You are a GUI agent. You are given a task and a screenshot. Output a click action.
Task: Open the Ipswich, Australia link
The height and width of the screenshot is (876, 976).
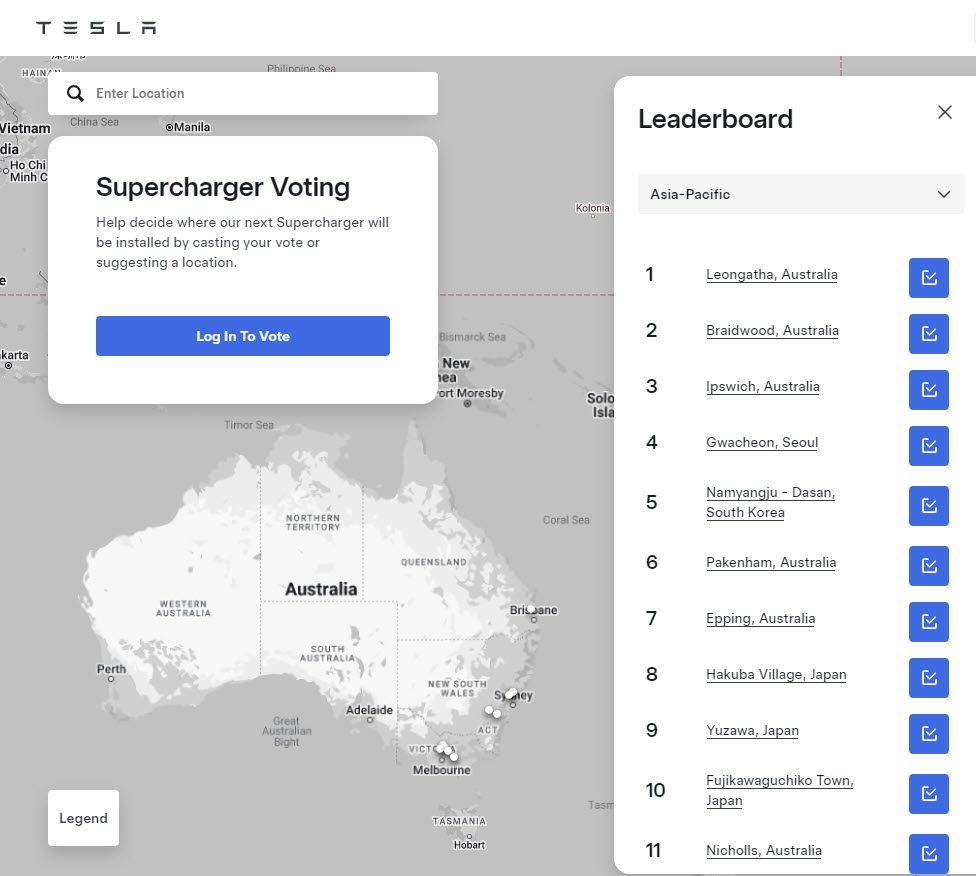tap(762, 387)
